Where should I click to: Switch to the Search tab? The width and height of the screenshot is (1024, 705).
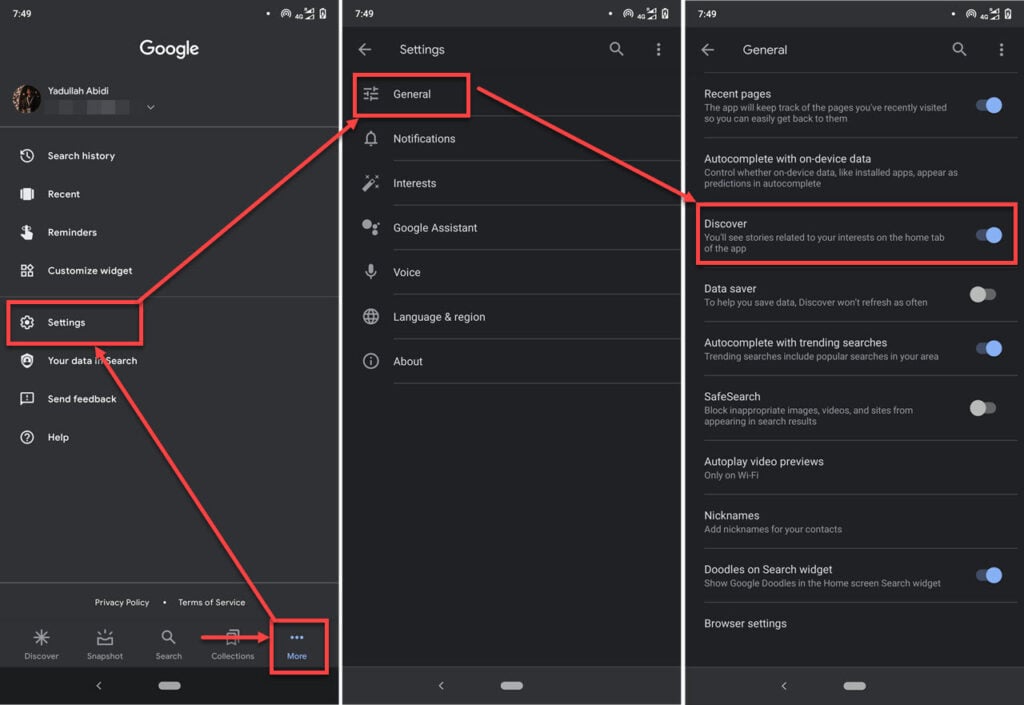coord(168,644)
